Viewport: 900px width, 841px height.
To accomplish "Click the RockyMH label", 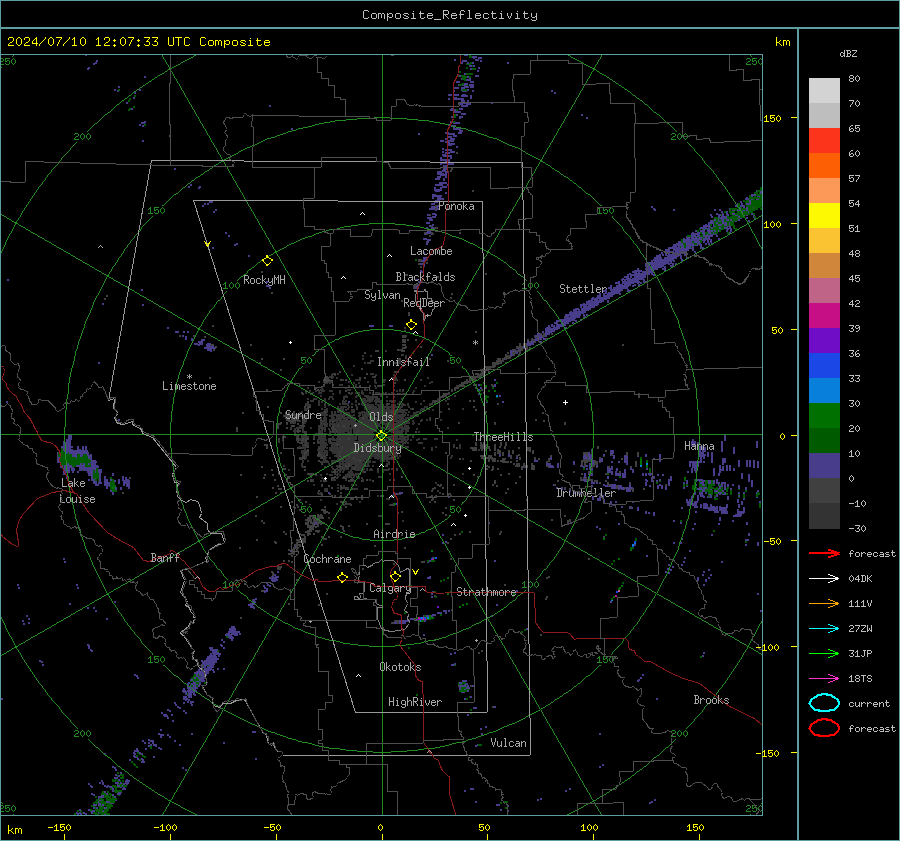I will click(264, 280).
